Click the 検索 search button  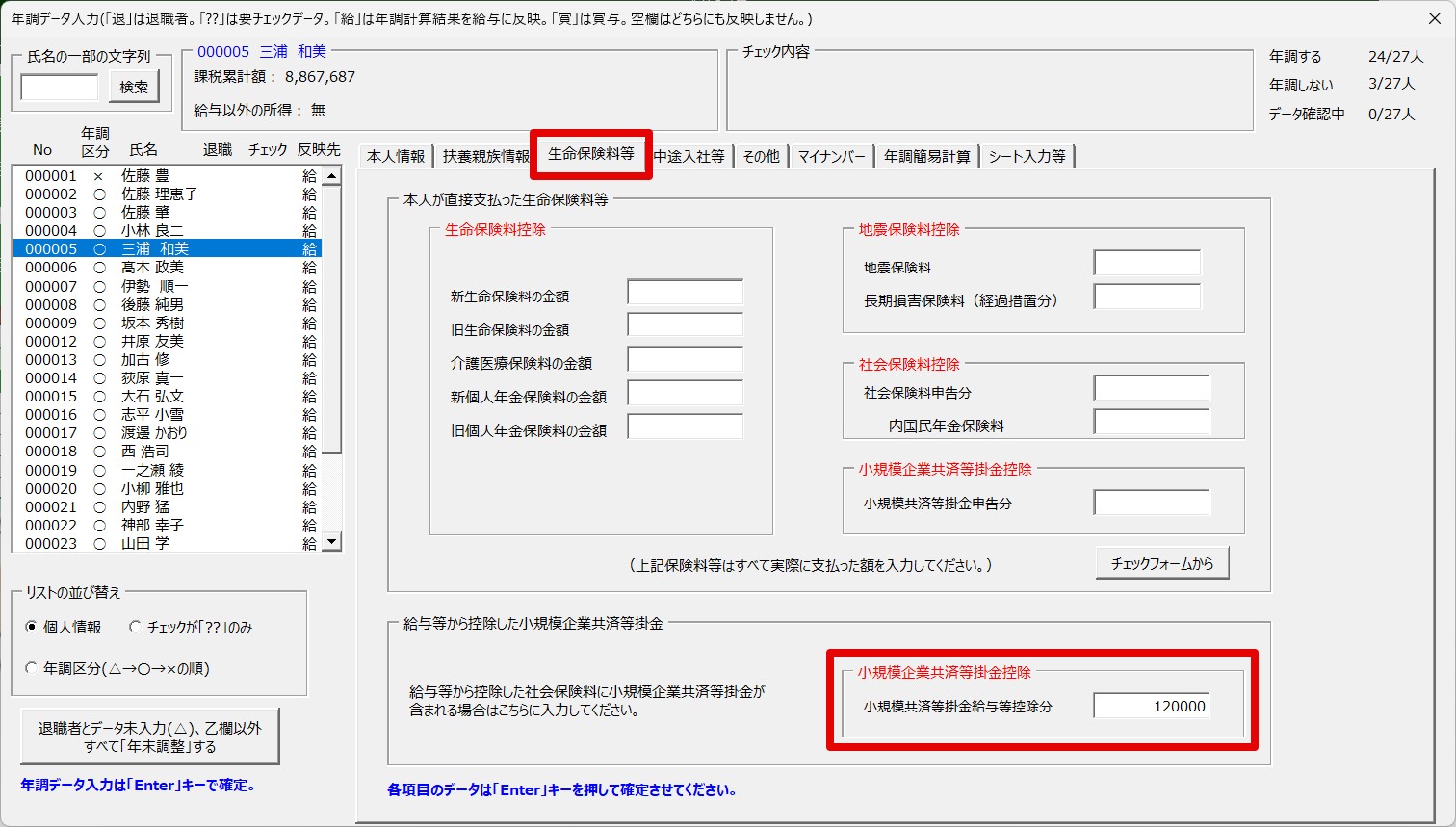click(x=134, y=87)
